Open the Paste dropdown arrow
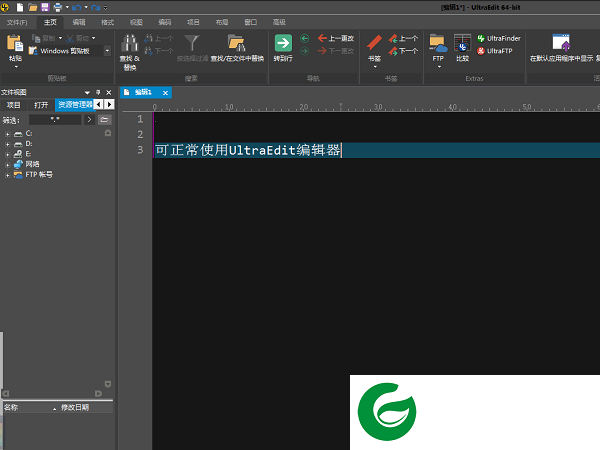 (x=16, y=67)
